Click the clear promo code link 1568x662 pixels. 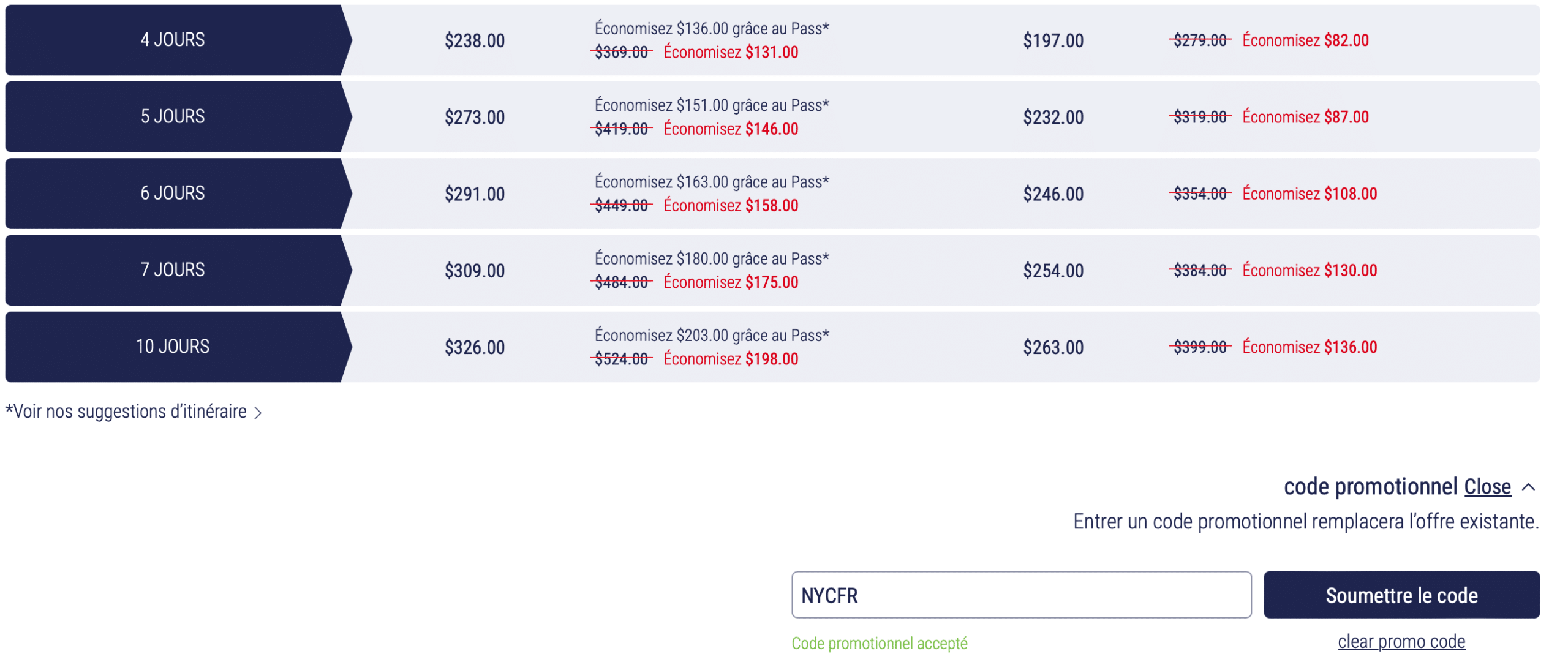click(1401, 641)
